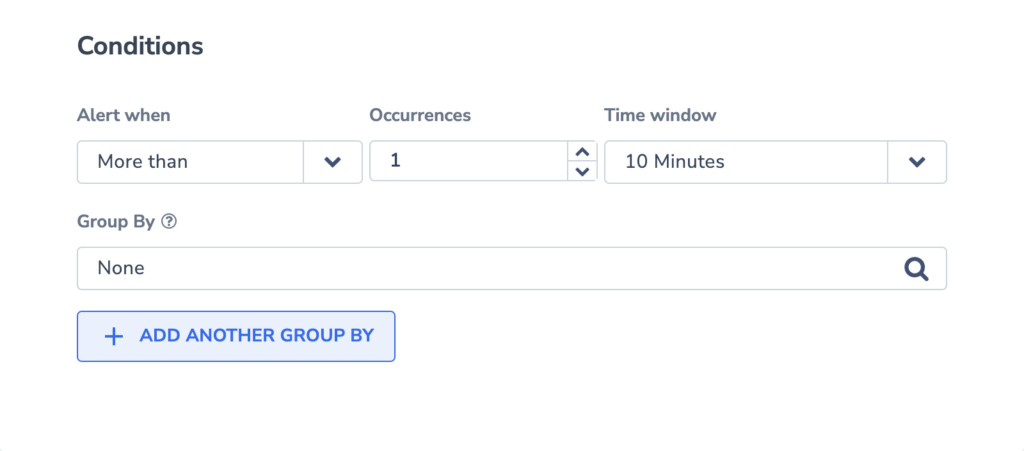Click the 'Occurrences' field label
Image resolution: width=1024 pixels, height=451 pixels.
(x=420, y=116)
